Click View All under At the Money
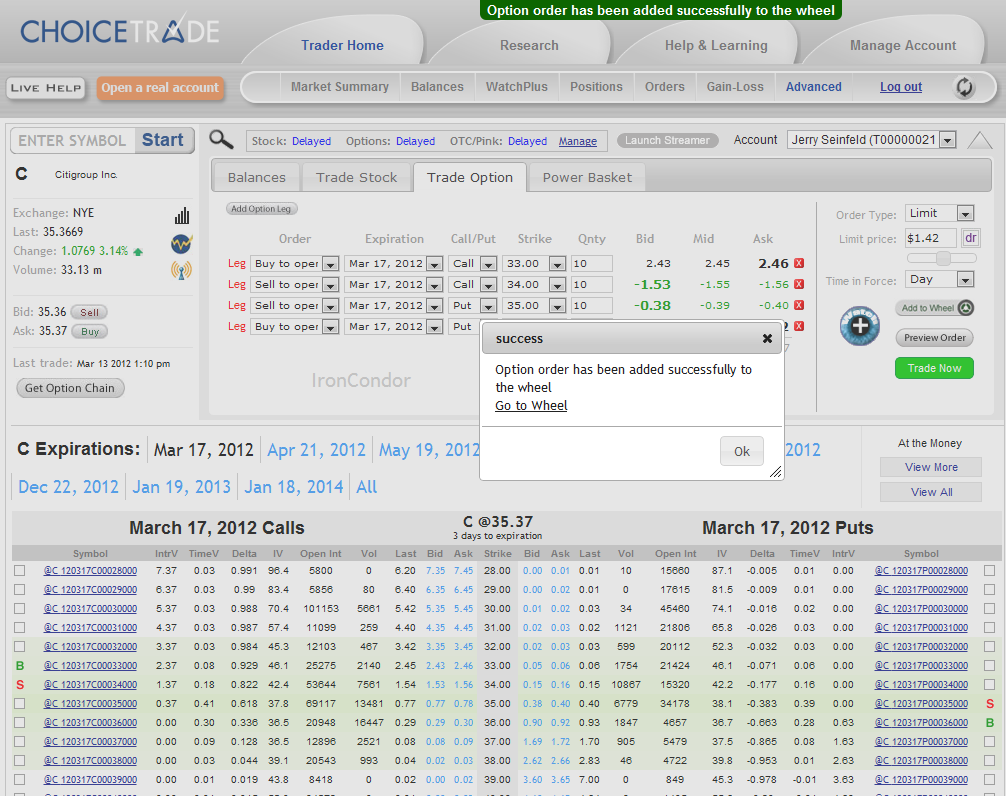1006x796 pixels. coord(931,492)
